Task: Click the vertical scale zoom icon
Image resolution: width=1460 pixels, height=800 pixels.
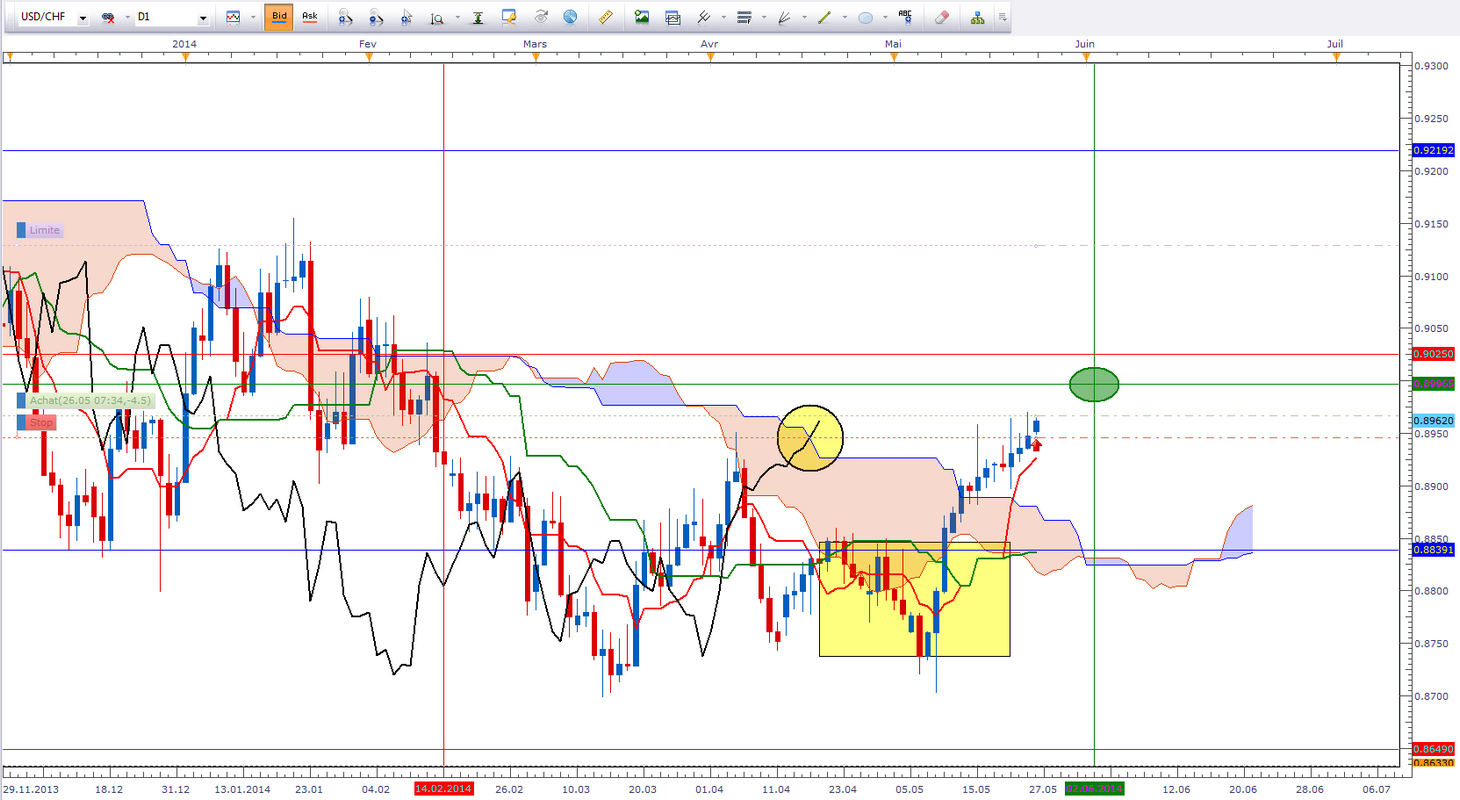Action: 437,17
